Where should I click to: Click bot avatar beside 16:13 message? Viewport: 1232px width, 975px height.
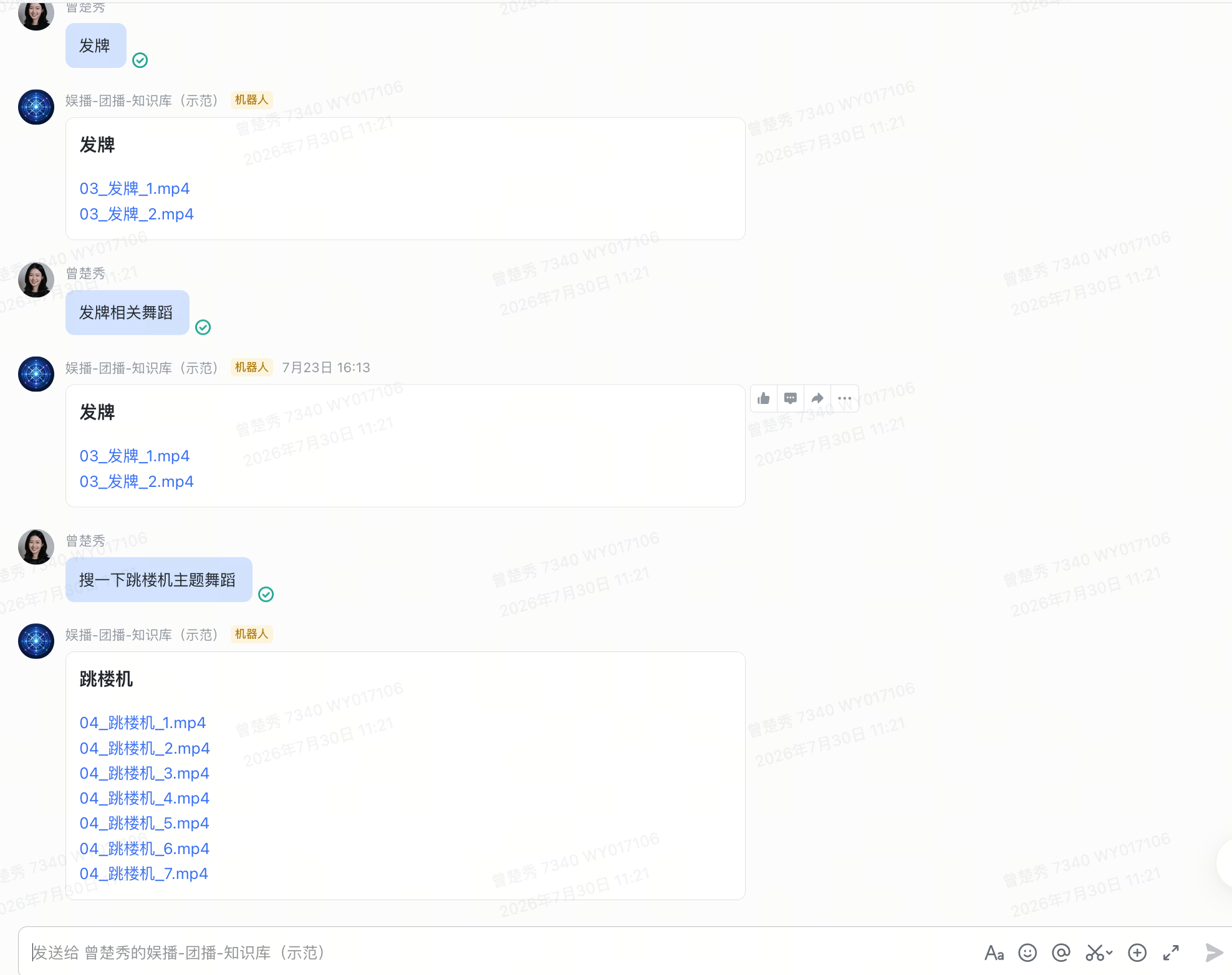[x=36, y=374]
